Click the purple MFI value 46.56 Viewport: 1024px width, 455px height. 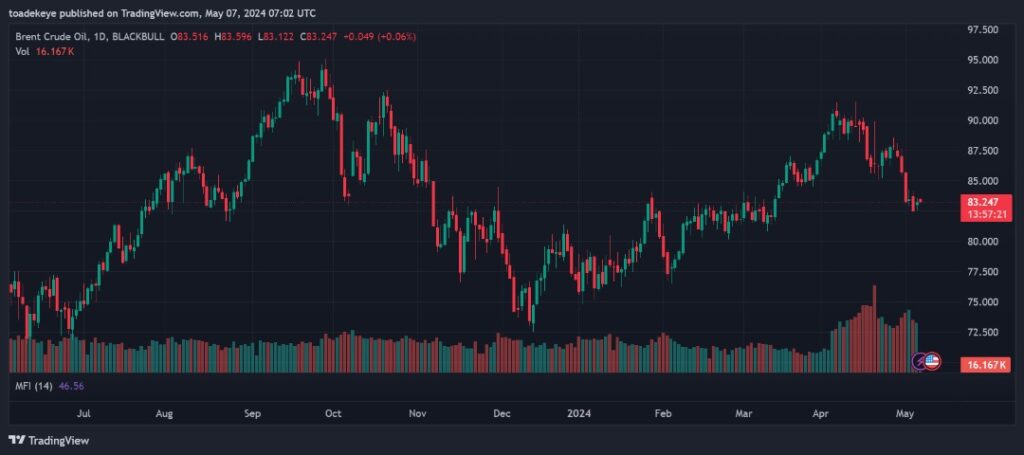click(x=71, y=385)
